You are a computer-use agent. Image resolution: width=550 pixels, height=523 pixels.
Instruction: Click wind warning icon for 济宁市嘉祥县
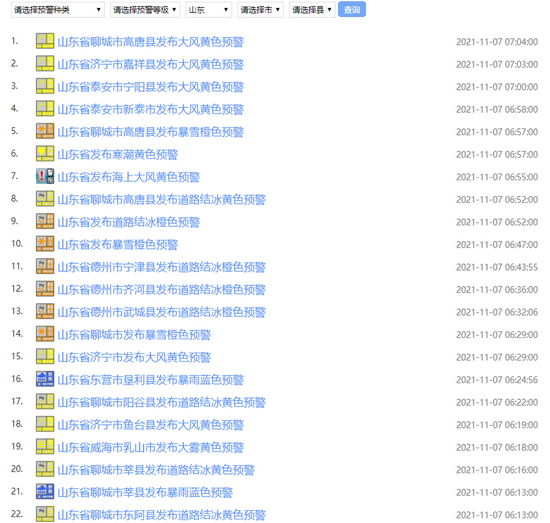coord(45,63)
